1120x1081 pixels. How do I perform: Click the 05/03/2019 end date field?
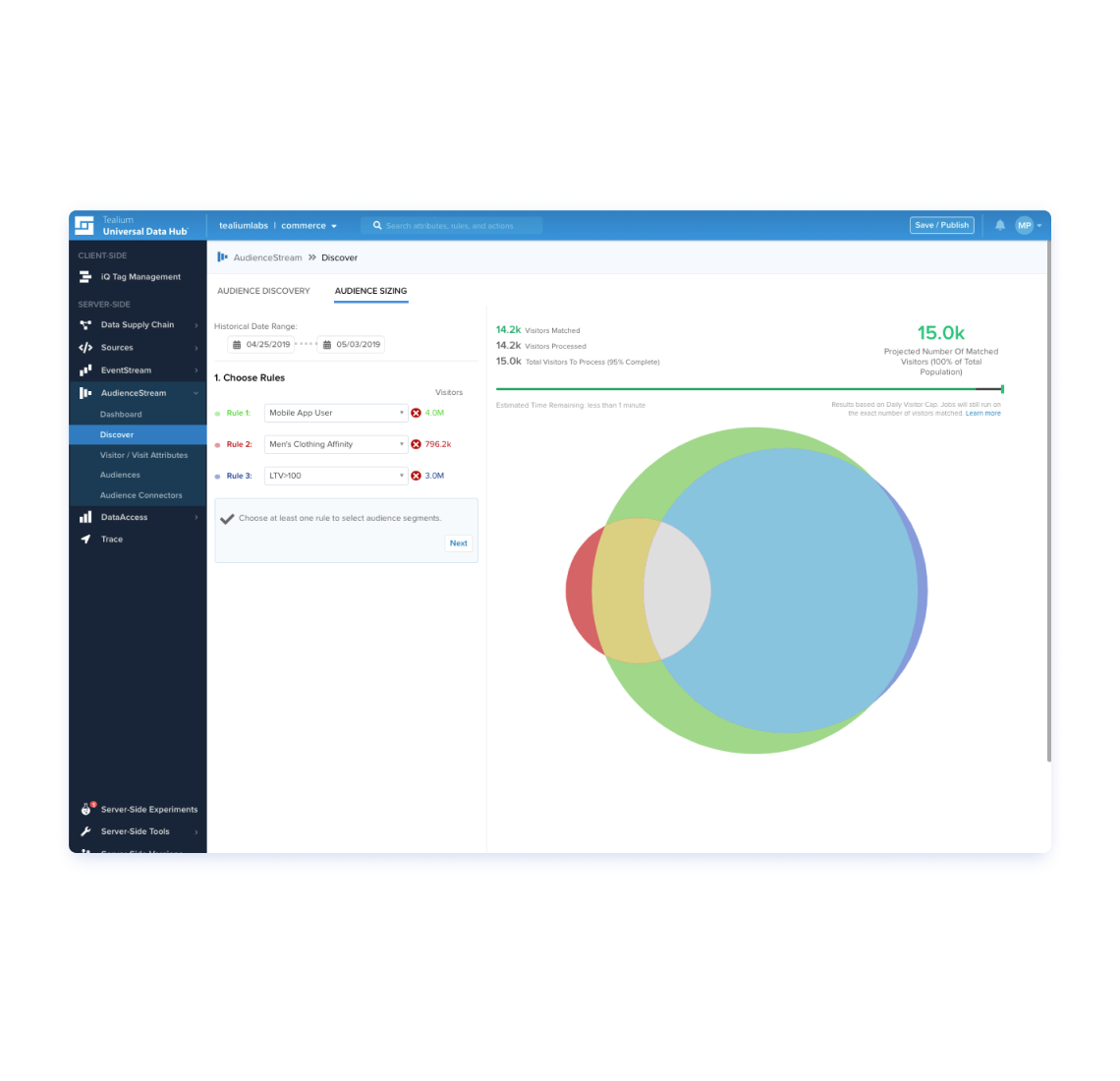[352, 344]
